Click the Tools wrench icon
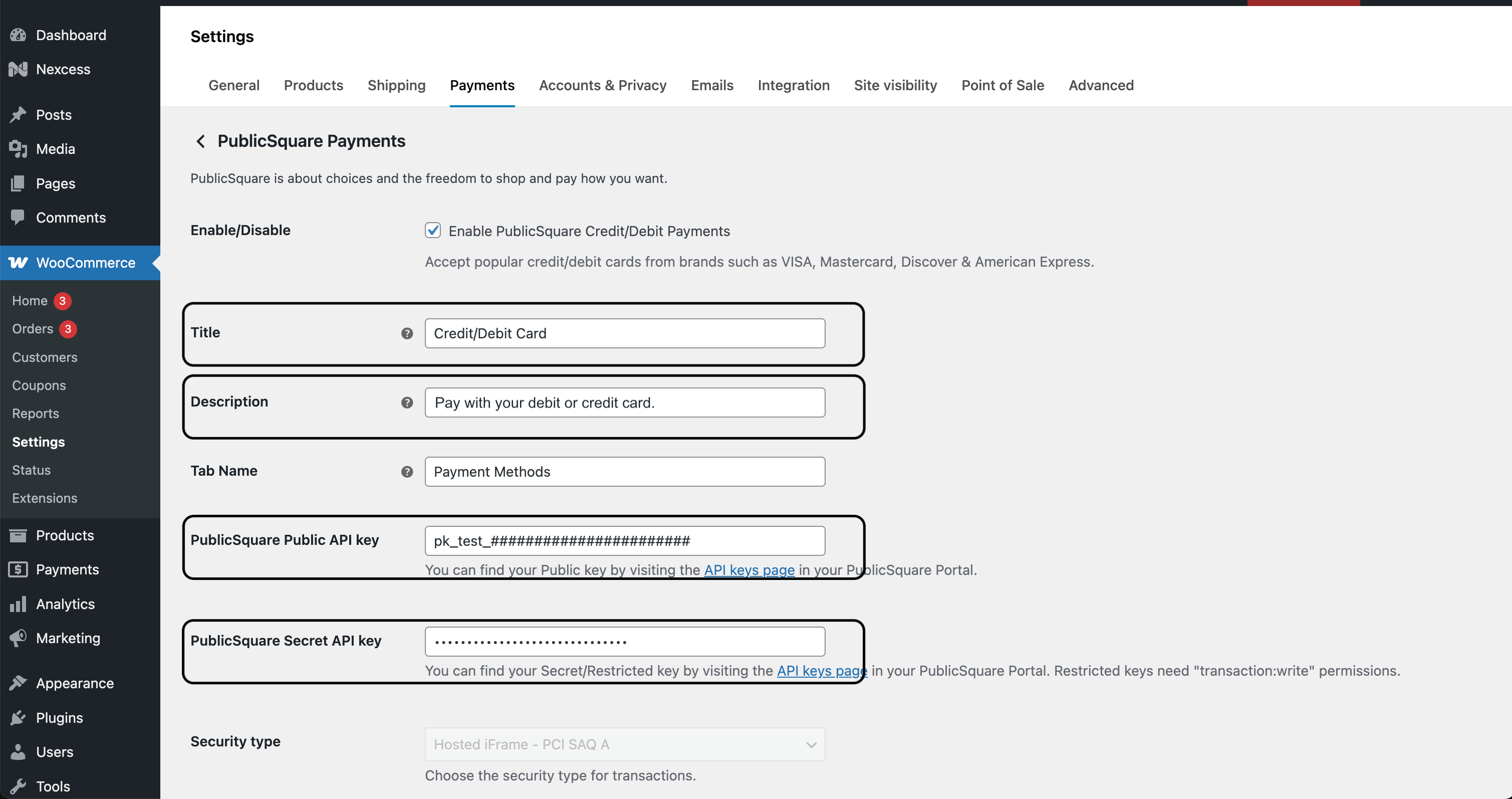This screenshot has width=1512, height=799. 18,786
